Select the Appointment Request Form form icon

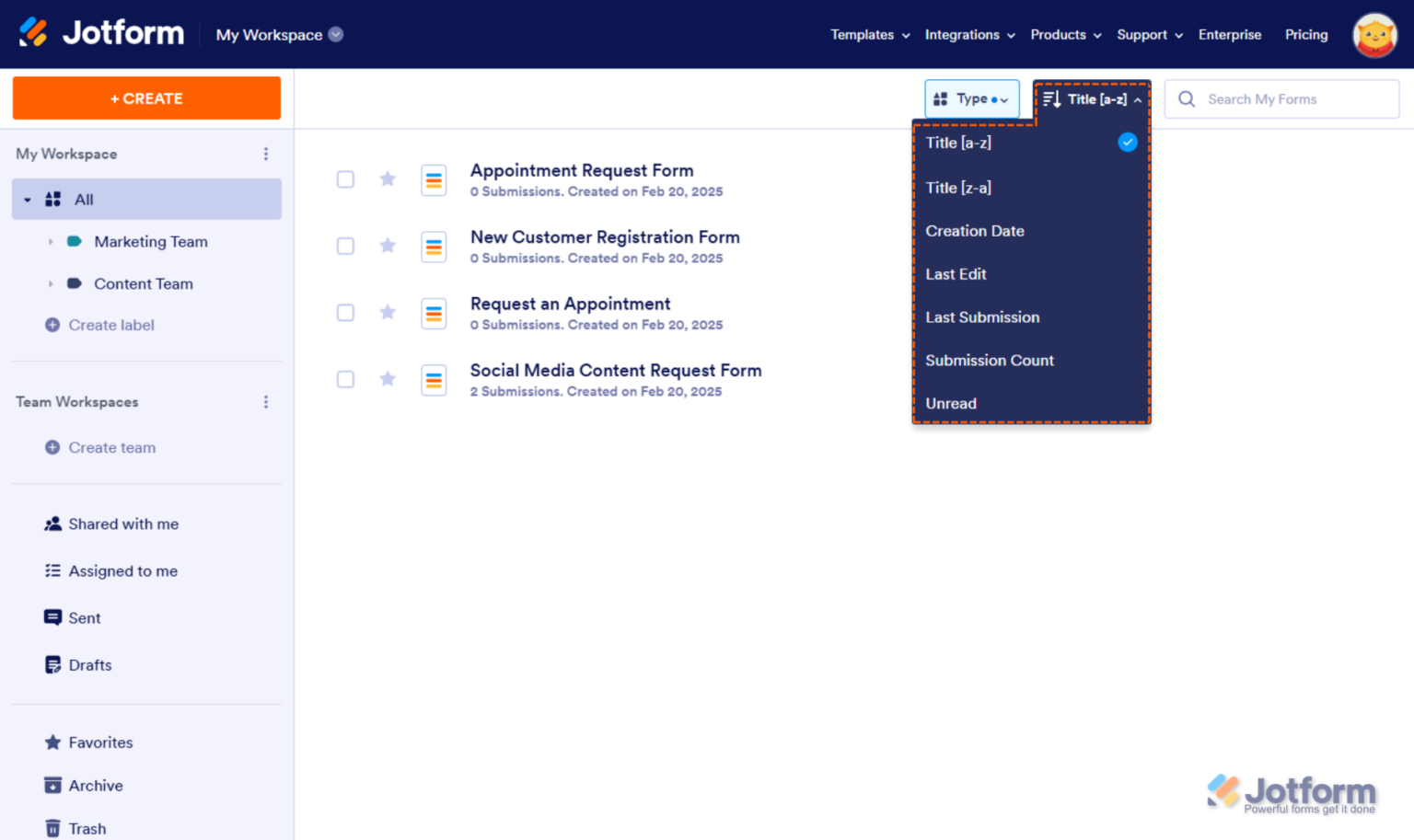[434, 179]
